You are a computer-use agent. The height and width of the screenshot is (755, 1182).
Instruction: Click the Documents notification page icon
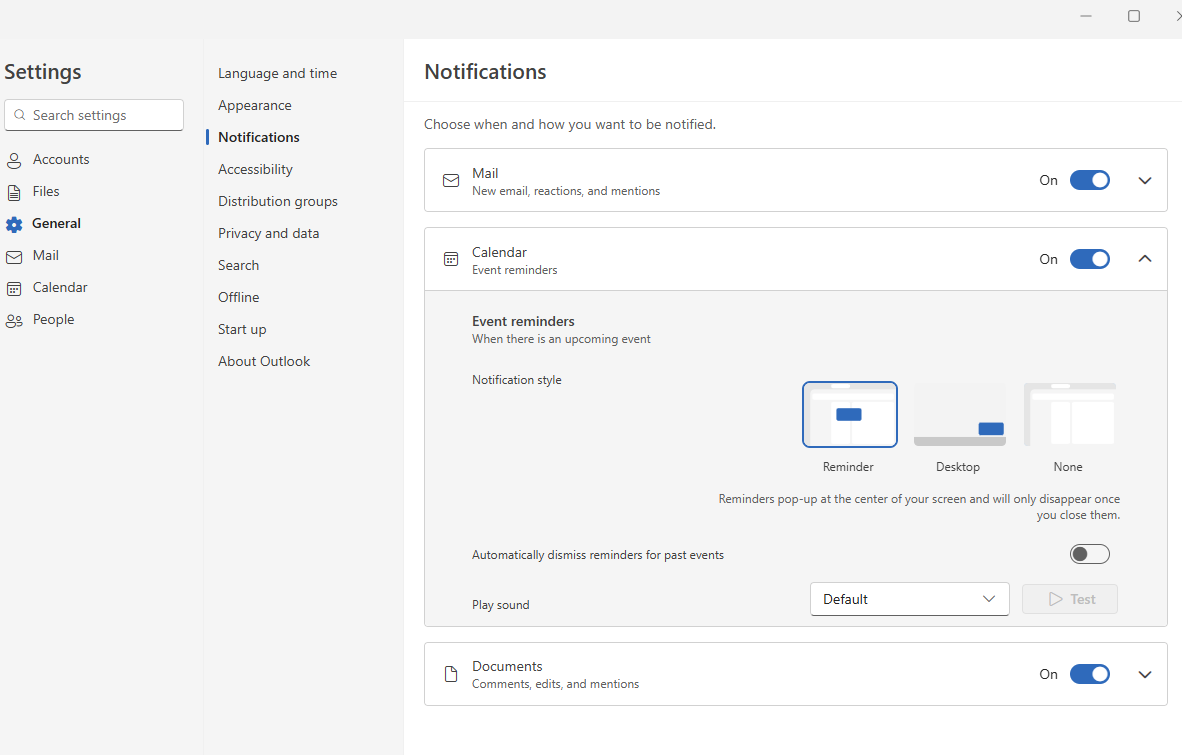(450, 674)
